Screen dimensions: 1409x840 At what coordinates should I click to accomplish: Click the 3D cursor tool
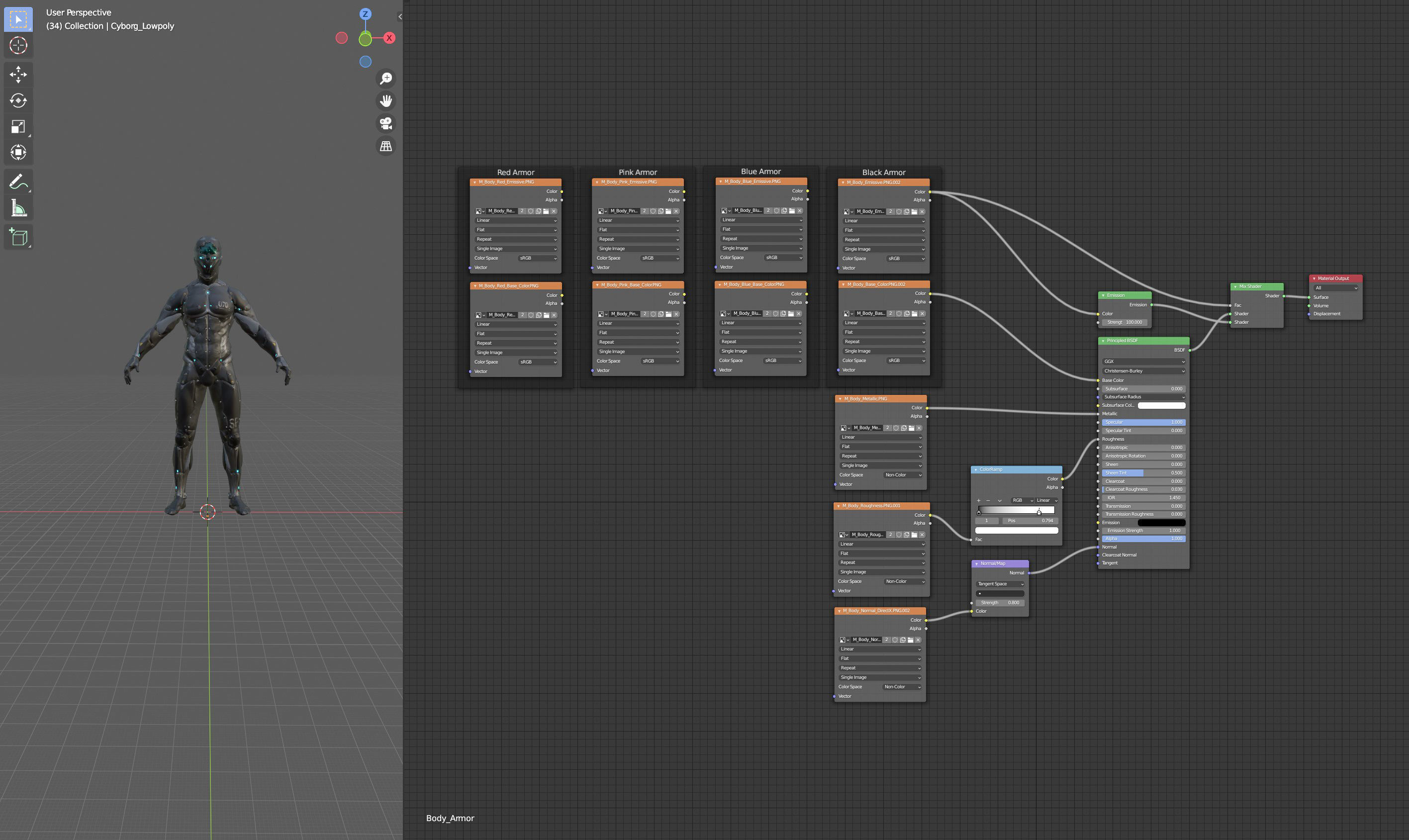pyautogui.click(x=18, y=45)
